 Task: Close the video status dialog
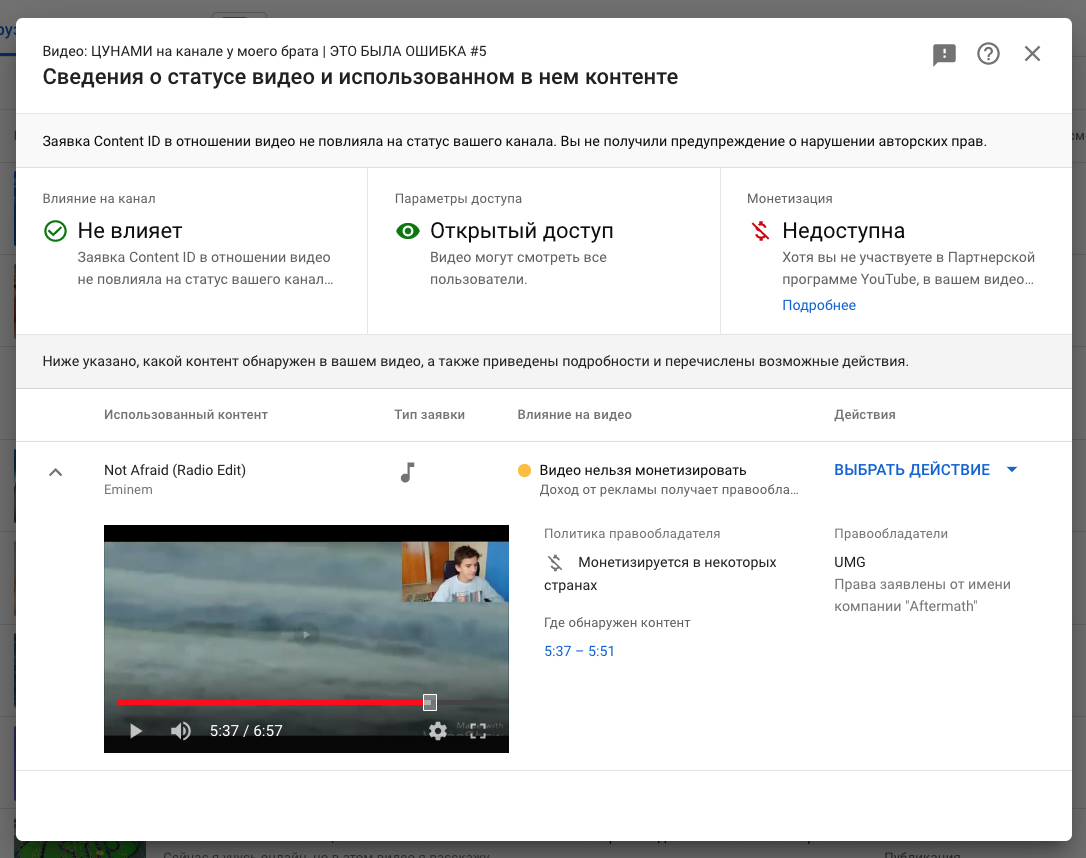[1032, 53]
